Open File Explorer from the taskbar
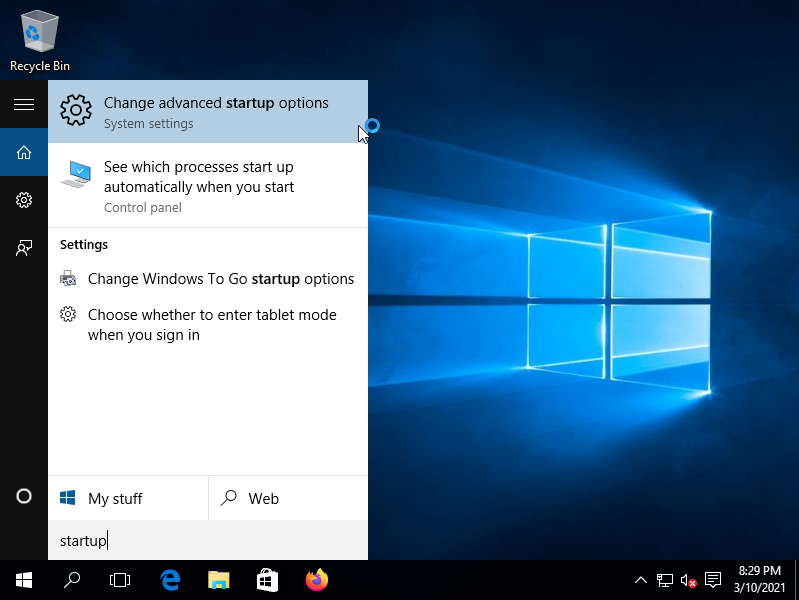 coord(219,579)
